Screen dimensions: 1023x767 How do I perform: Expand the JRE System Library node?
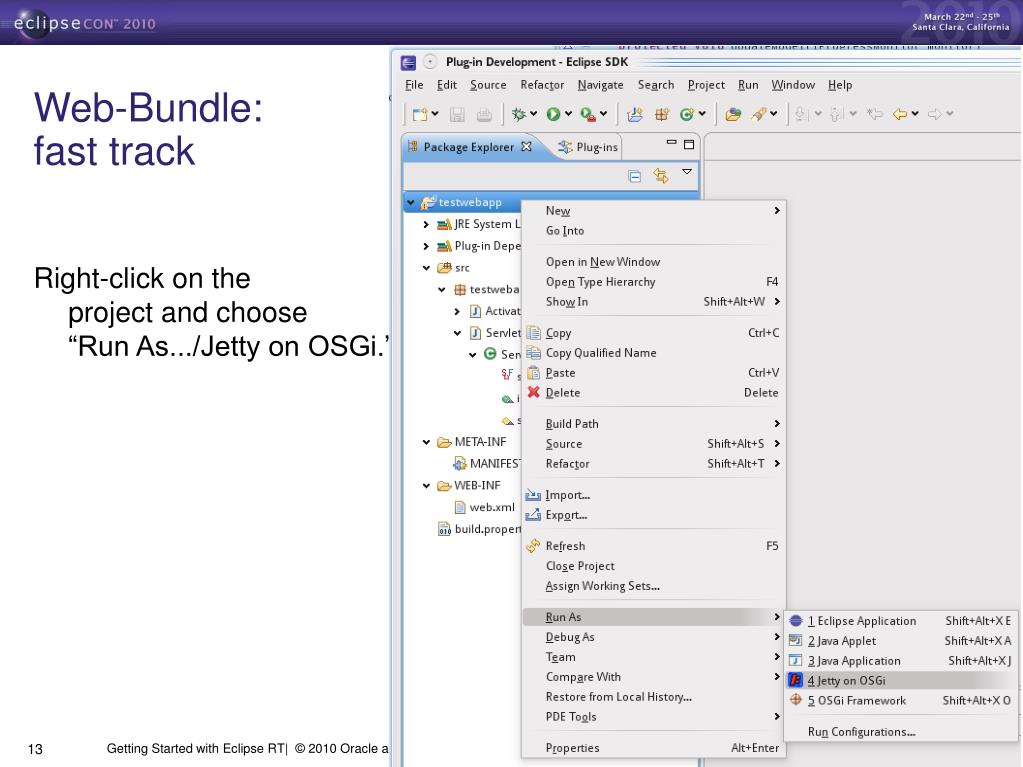pyautogui.click(x=426, y=225)
